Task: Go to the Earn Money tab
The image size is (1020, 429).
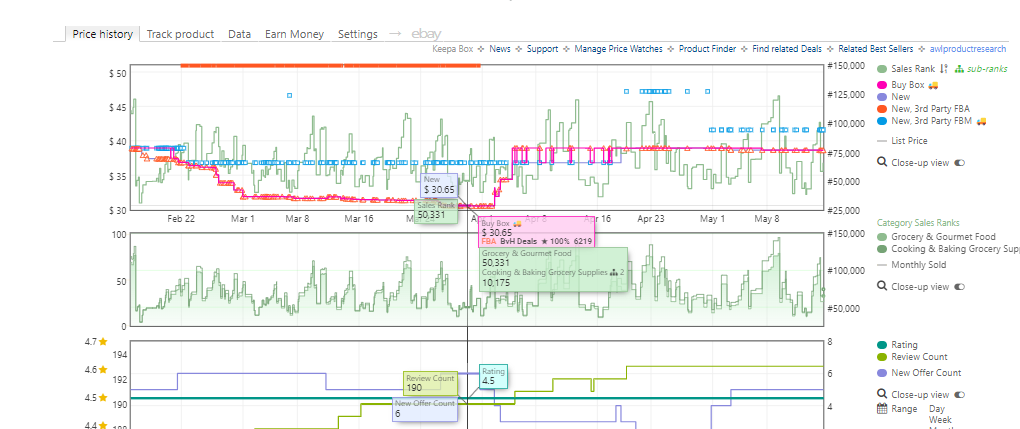Action: (x=294, y=35)
